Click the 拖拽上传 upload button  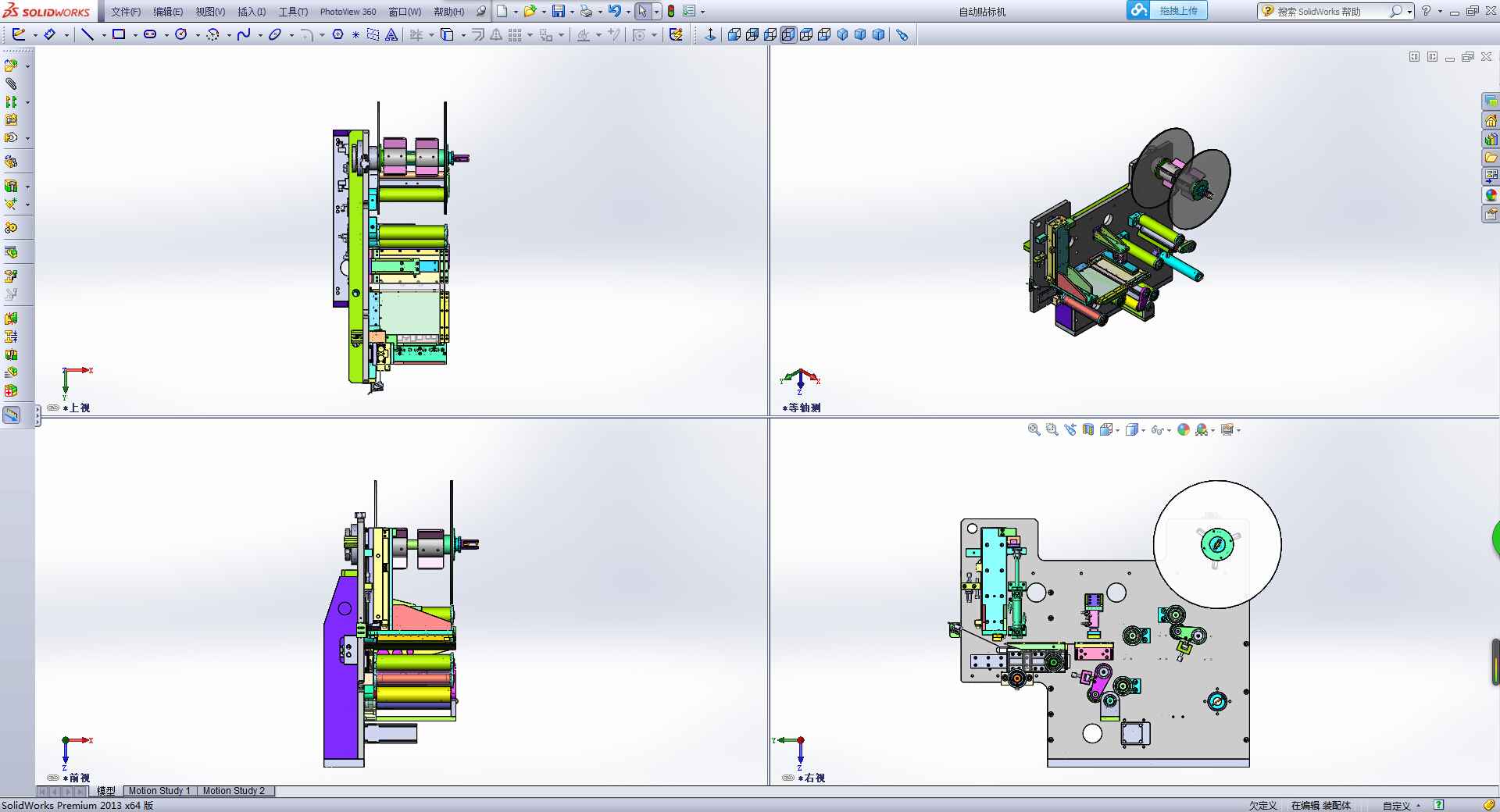pyautogui.click(x=1167, y=10)
